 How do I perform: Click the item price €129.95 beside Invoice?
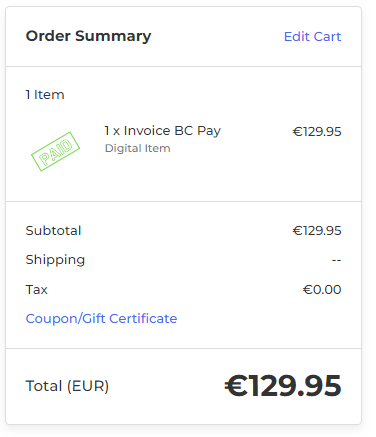pos(317,132)
